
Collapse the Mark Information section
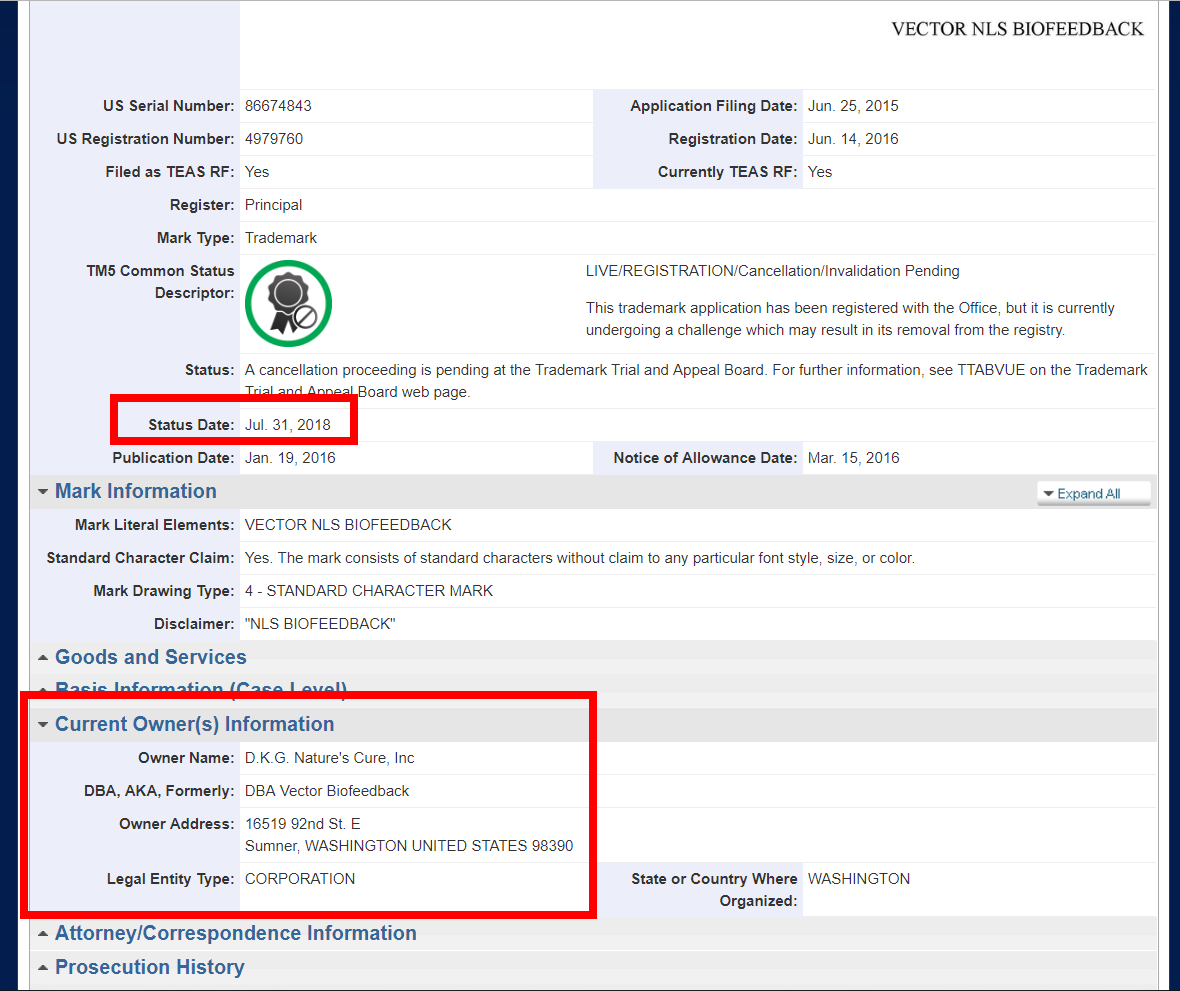point(135,491)
